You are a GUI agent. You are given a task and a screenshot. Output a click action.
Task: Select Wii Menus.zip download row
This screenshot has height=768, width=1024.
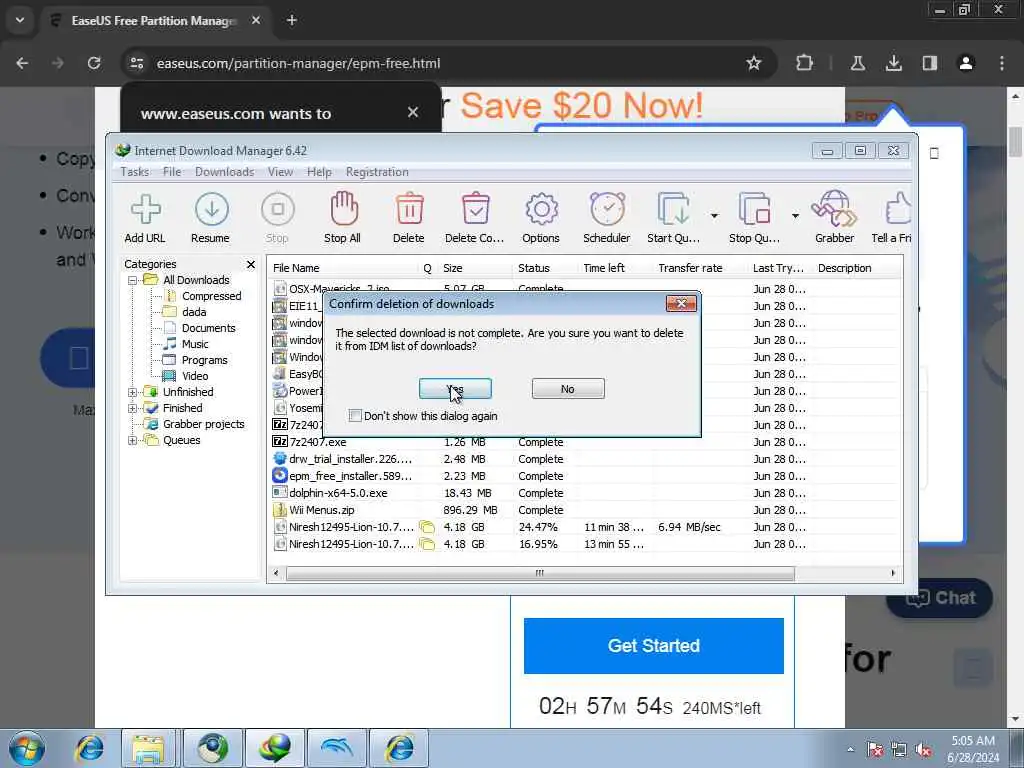584,510
